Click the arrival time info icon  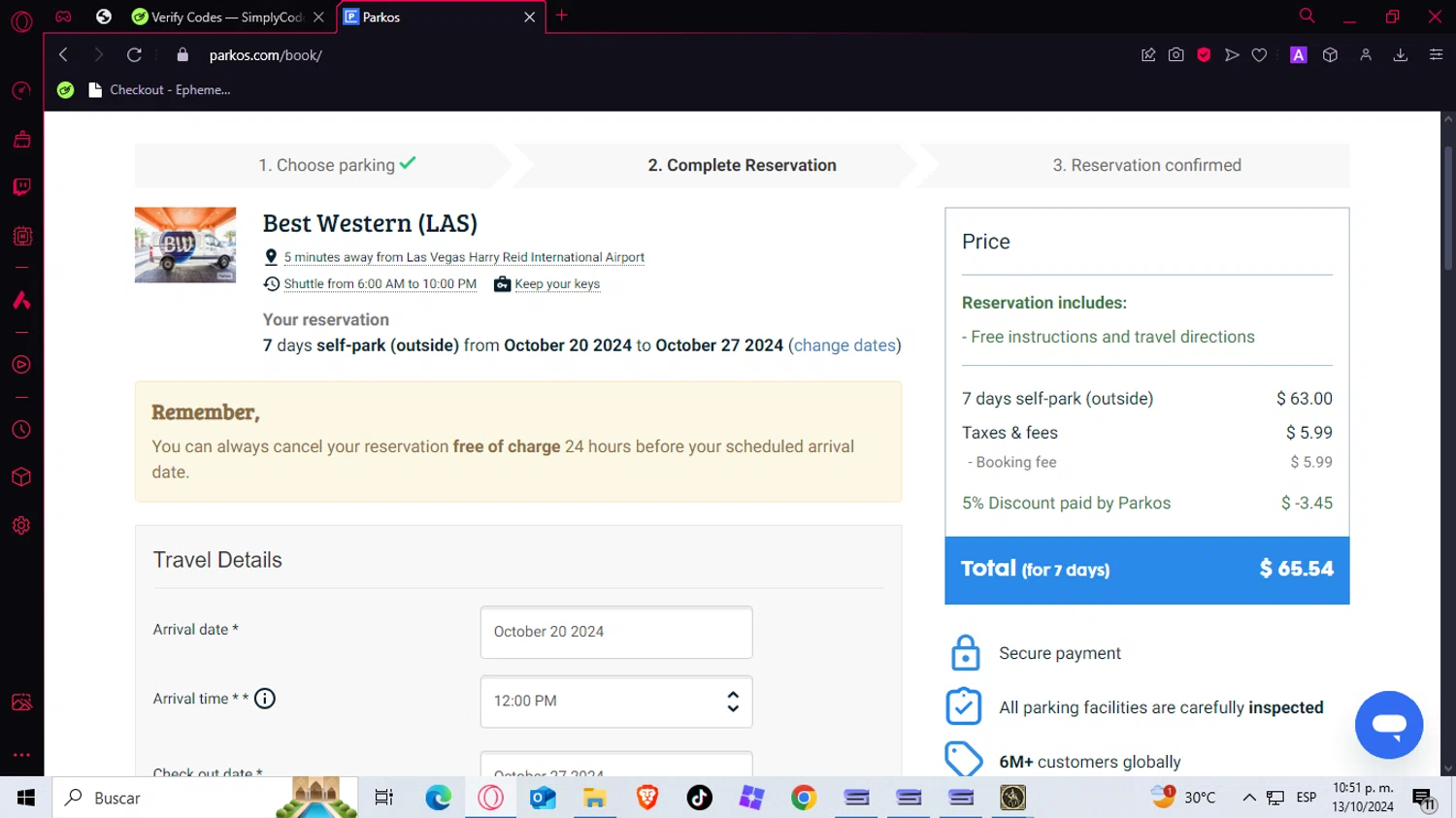point(265,699)
